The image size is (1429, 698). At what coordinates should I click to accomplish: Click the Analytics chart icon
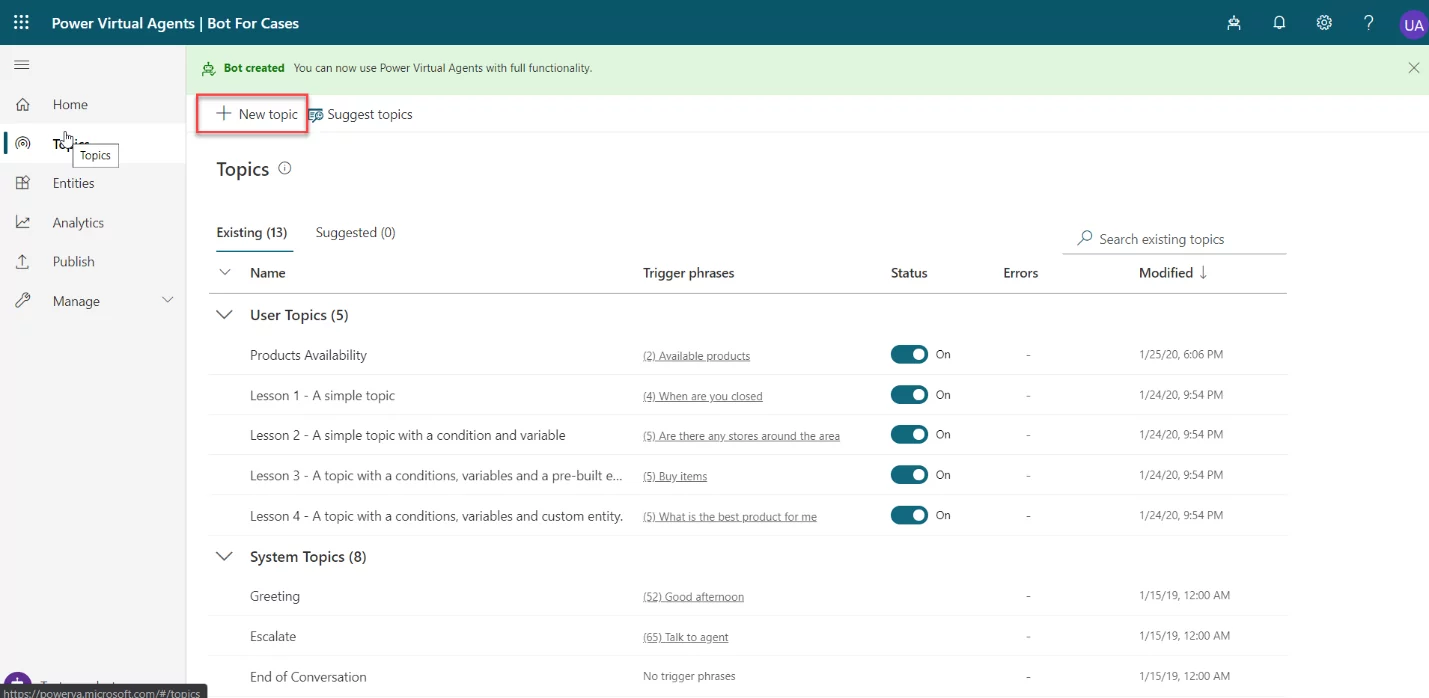[x=22, y=223]
